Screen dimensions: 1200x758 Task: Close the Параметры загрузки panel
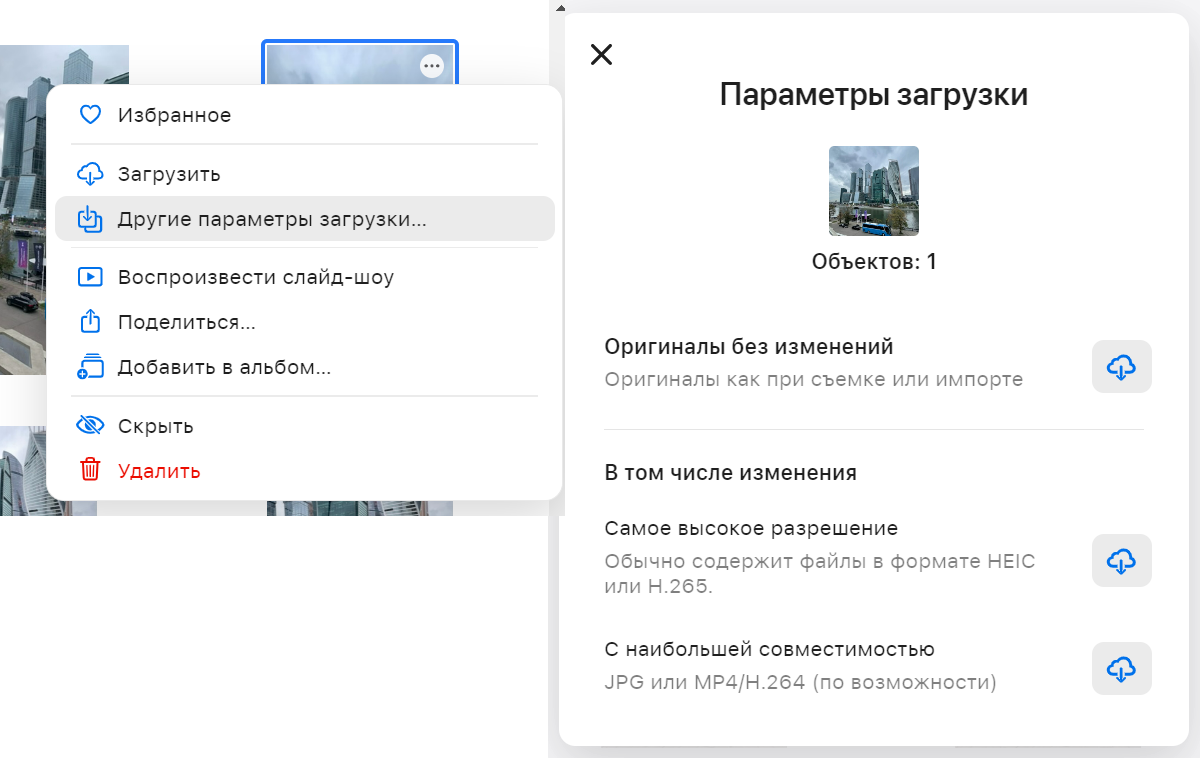pos(601,54)
